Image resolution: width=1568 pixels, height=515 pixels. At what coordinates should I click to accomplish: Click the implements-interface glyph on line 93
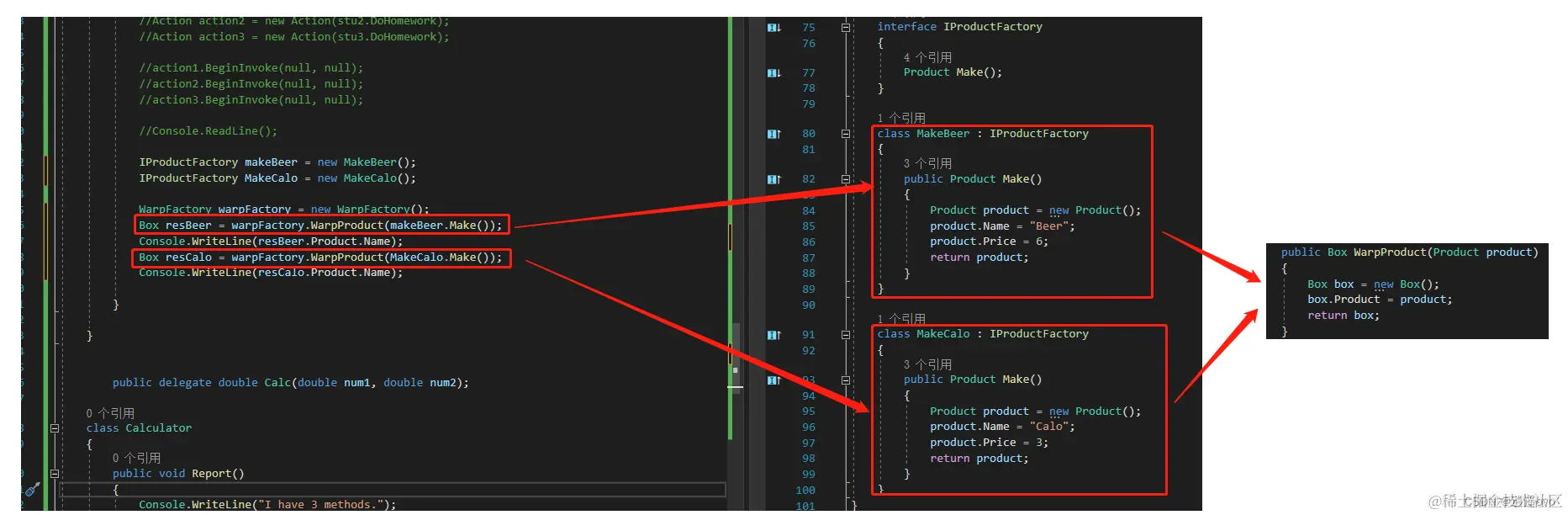(774, 380)
